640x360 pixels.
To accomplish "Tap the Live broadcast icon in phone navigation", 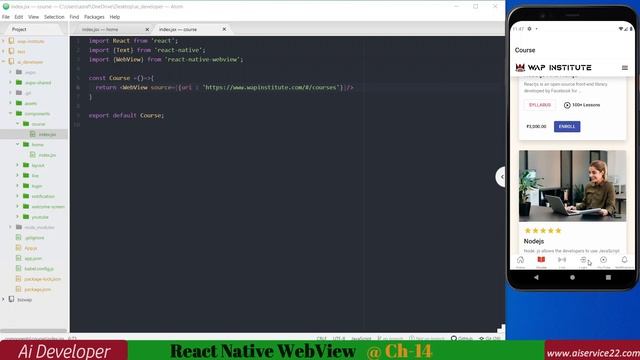I will pos(562,260).
